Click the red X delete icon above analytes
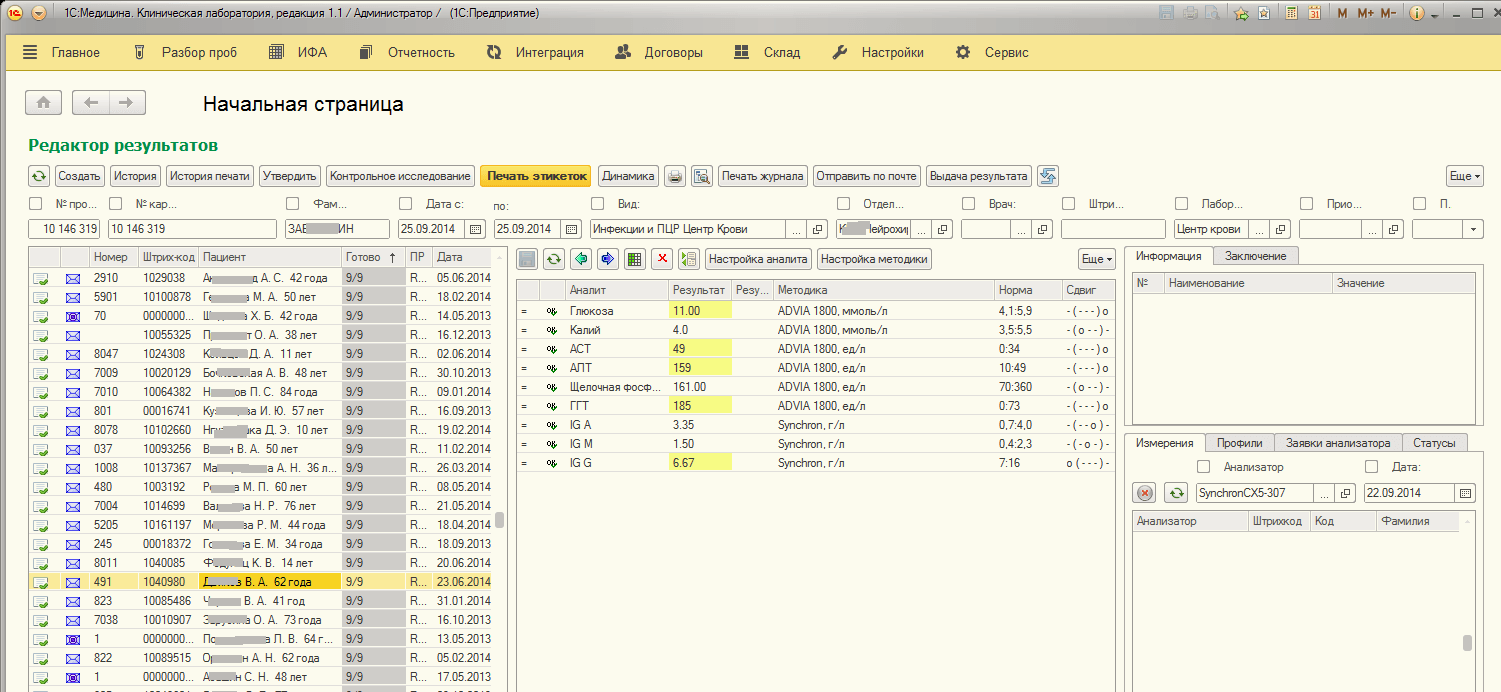Screen dimensions: 1501x692 661,260
